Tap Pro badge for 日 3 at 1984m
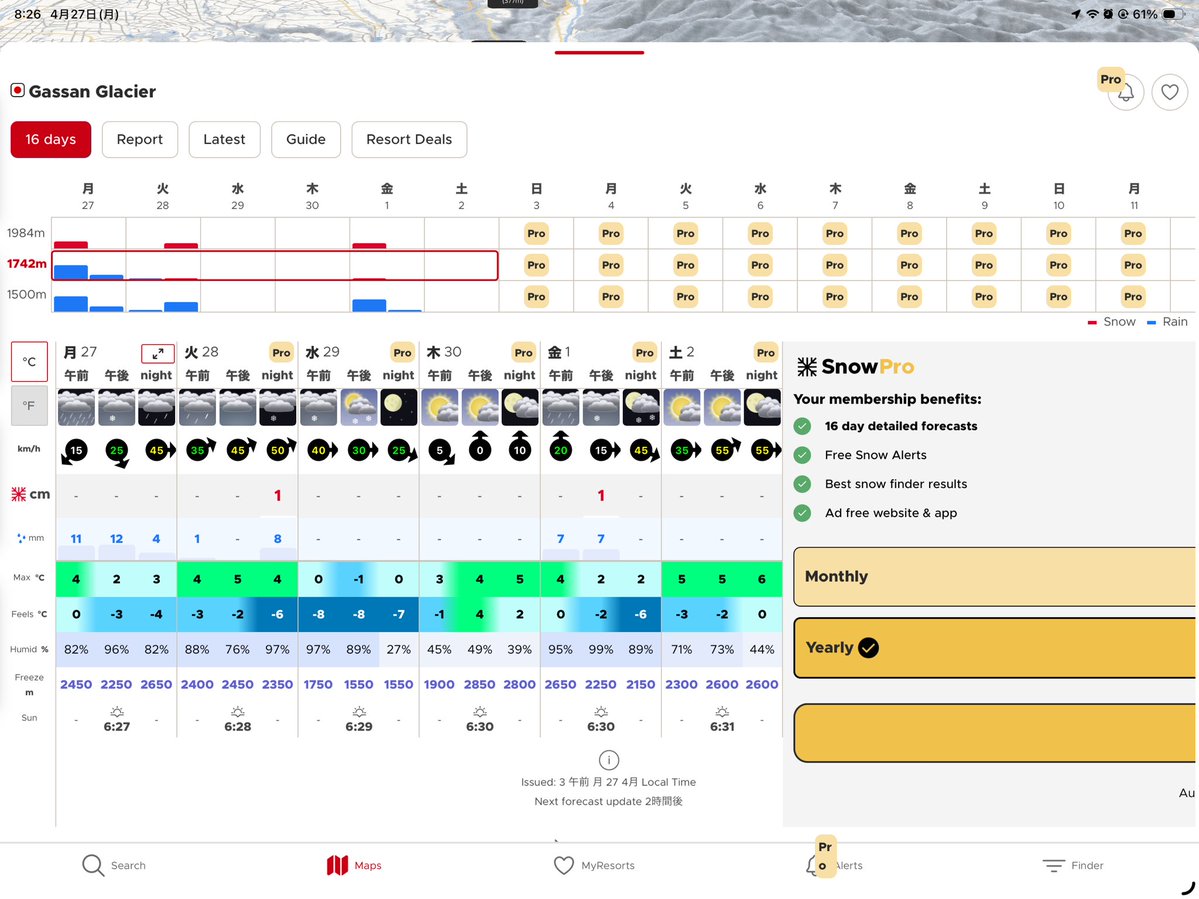 536,234
